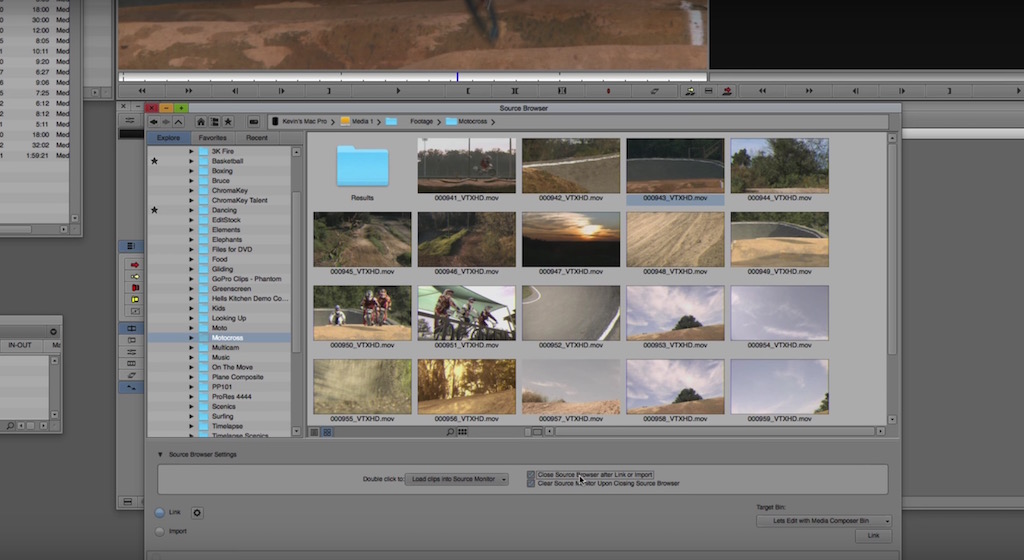Click the home directory icon
Image resolution: width=1024 pixels, height=560 pixels.
[x=201, y=121]
